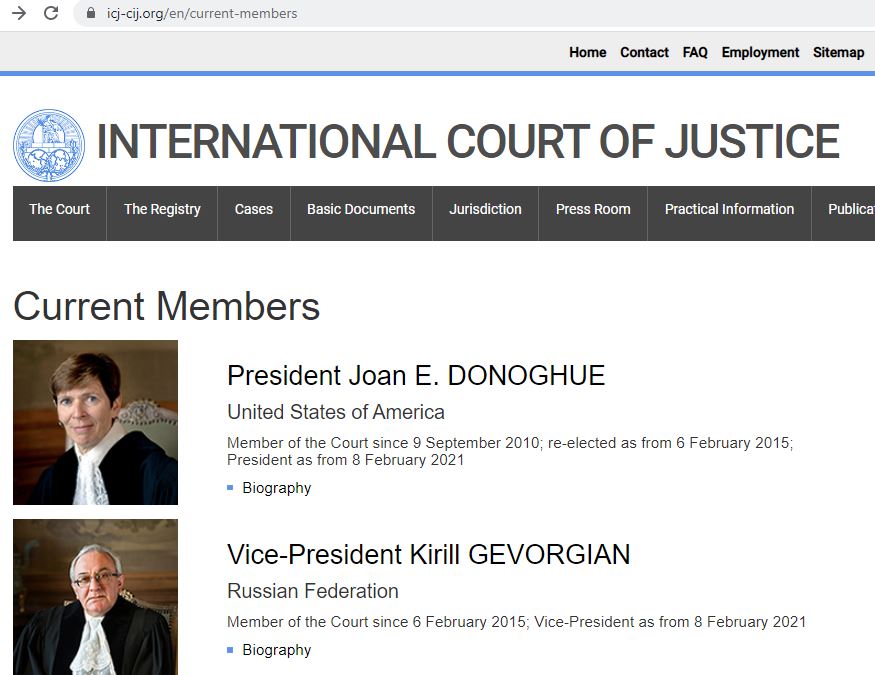Click the ICJ emblem logo
This screenshot has height=675, width=875.
click(49, 145)
